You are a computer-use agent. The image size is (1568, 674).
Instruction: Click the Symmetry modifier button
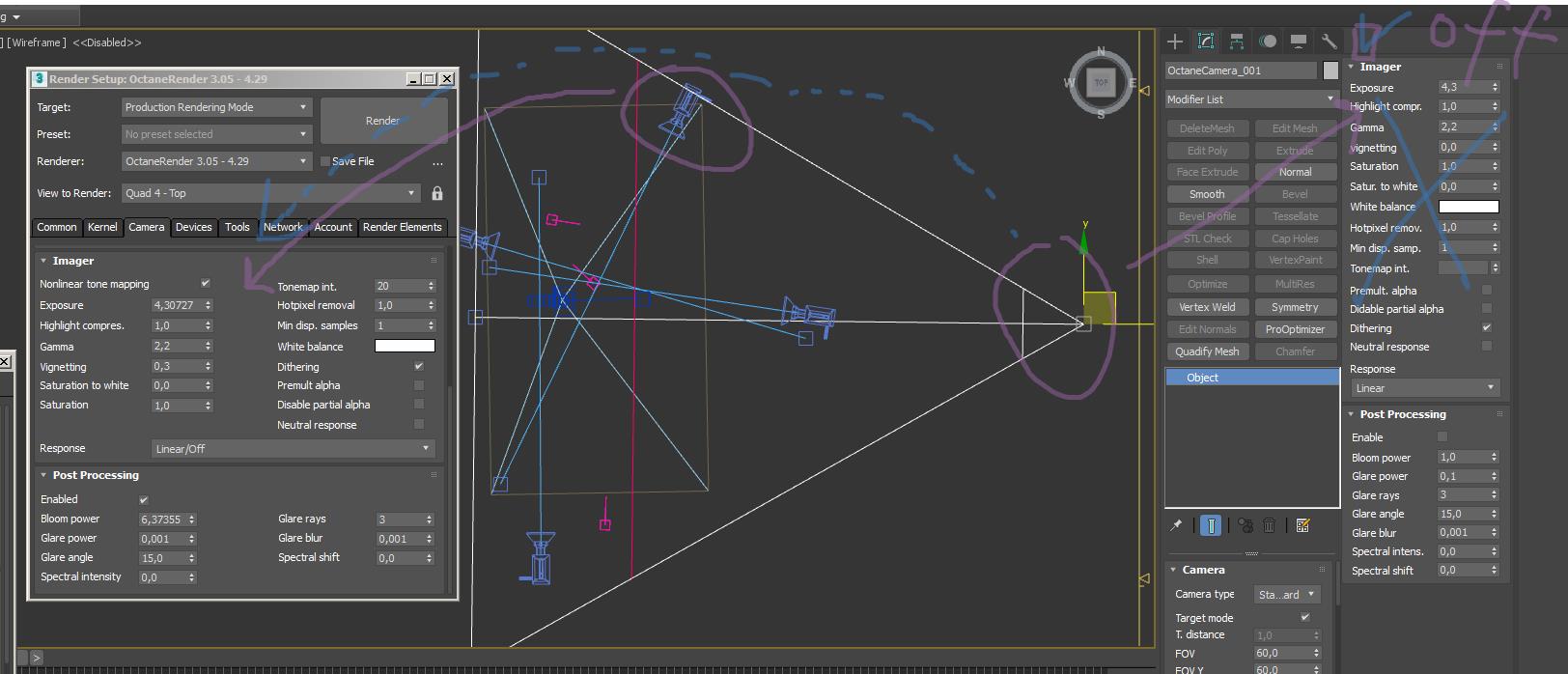tap(1295, 307)
